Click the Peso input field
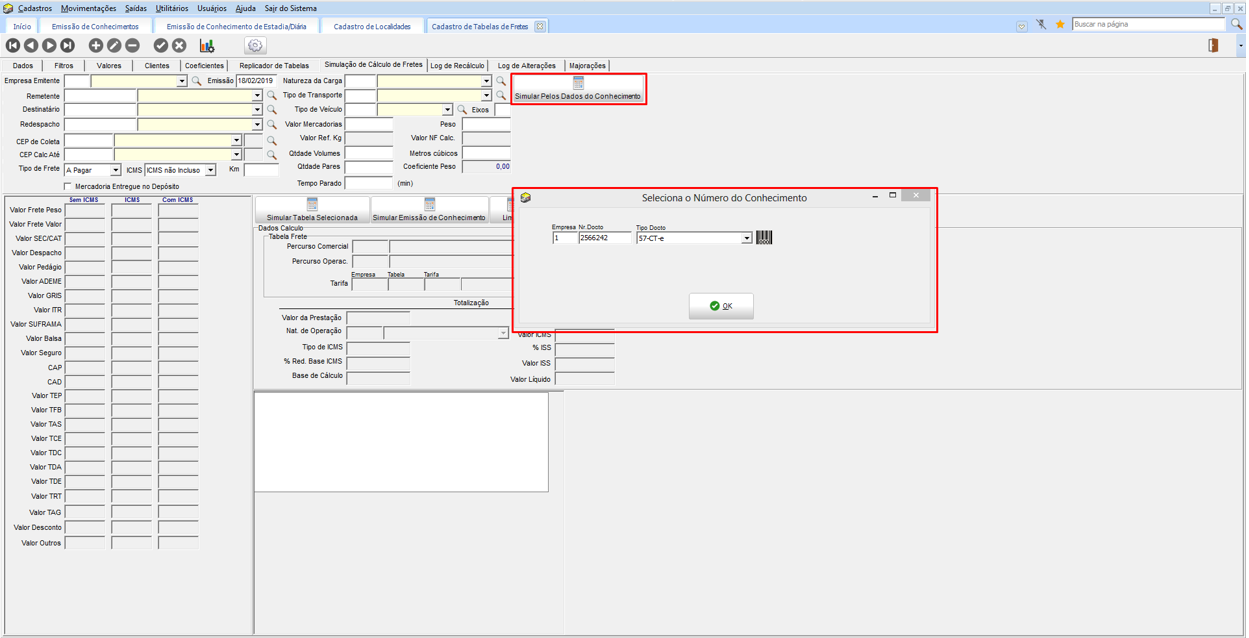1249x638 pixels. (x=486, y=124)
